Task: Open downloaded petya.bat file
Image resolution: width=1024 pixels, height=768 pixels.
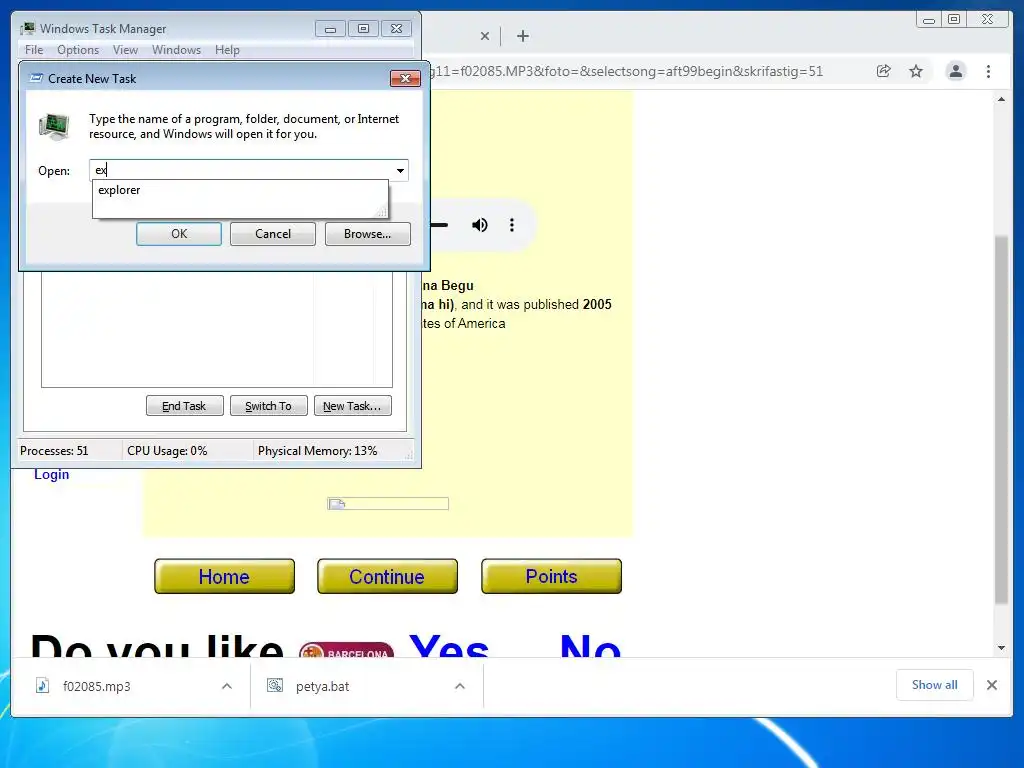Action: click(323, 686)
